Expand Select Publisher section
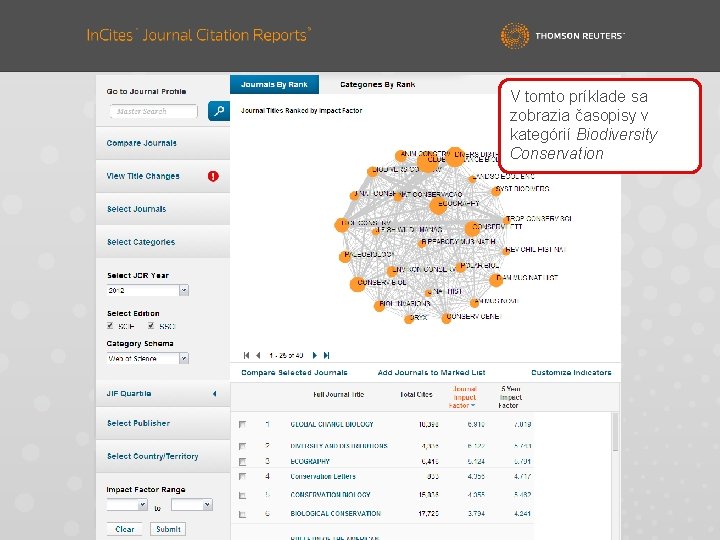The height and width of the screenshot is (540, 720). click(x=163, y=423)
